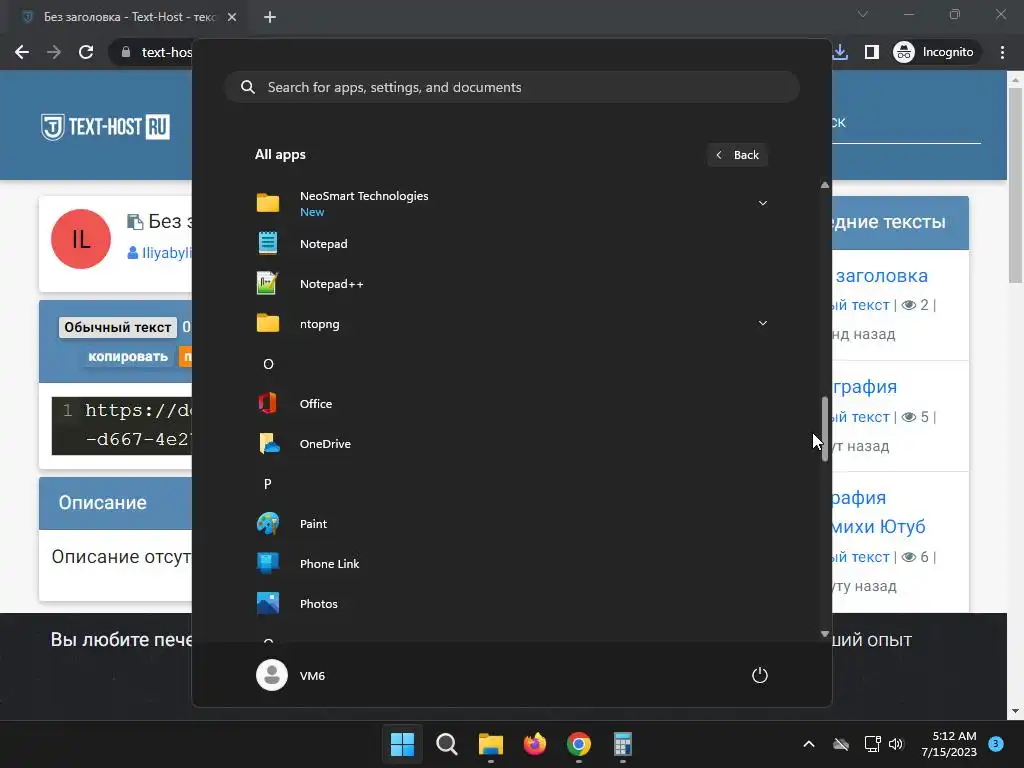Click the копировать button on page
The image size is (1024, 768).
(x=127, y=357)
